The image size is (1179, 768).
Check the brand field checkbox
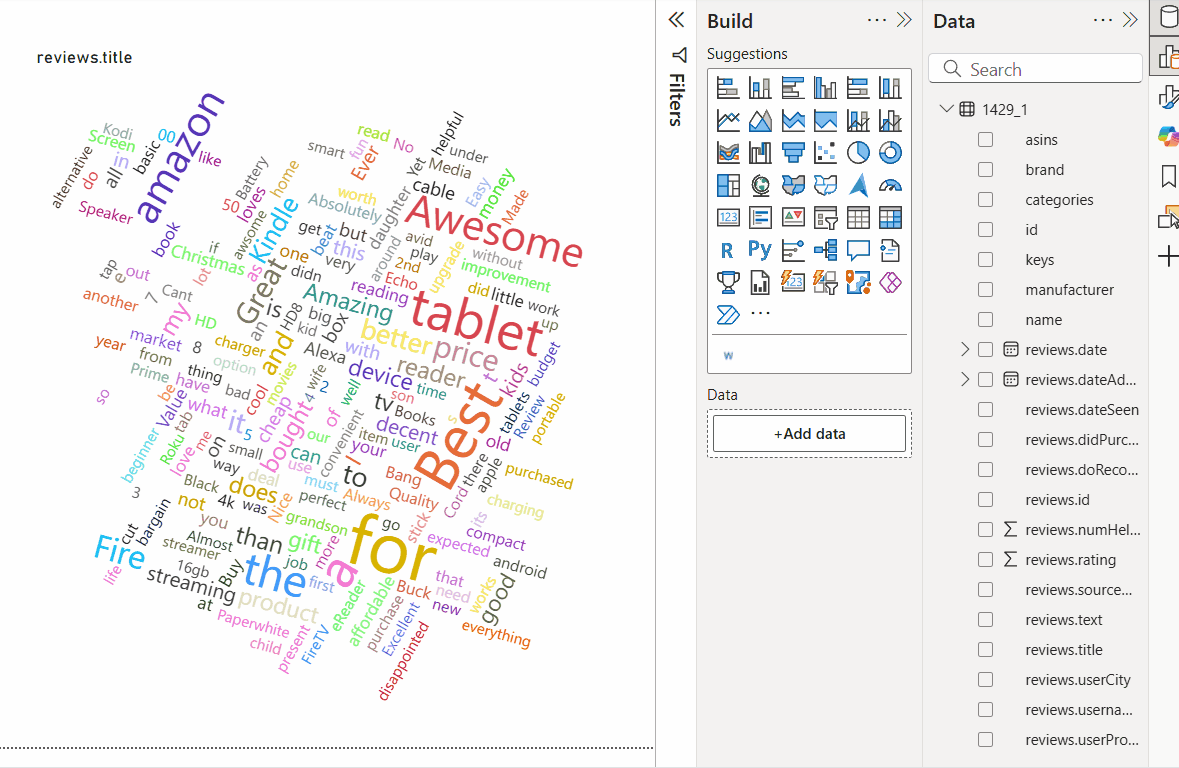pos(985,170)
